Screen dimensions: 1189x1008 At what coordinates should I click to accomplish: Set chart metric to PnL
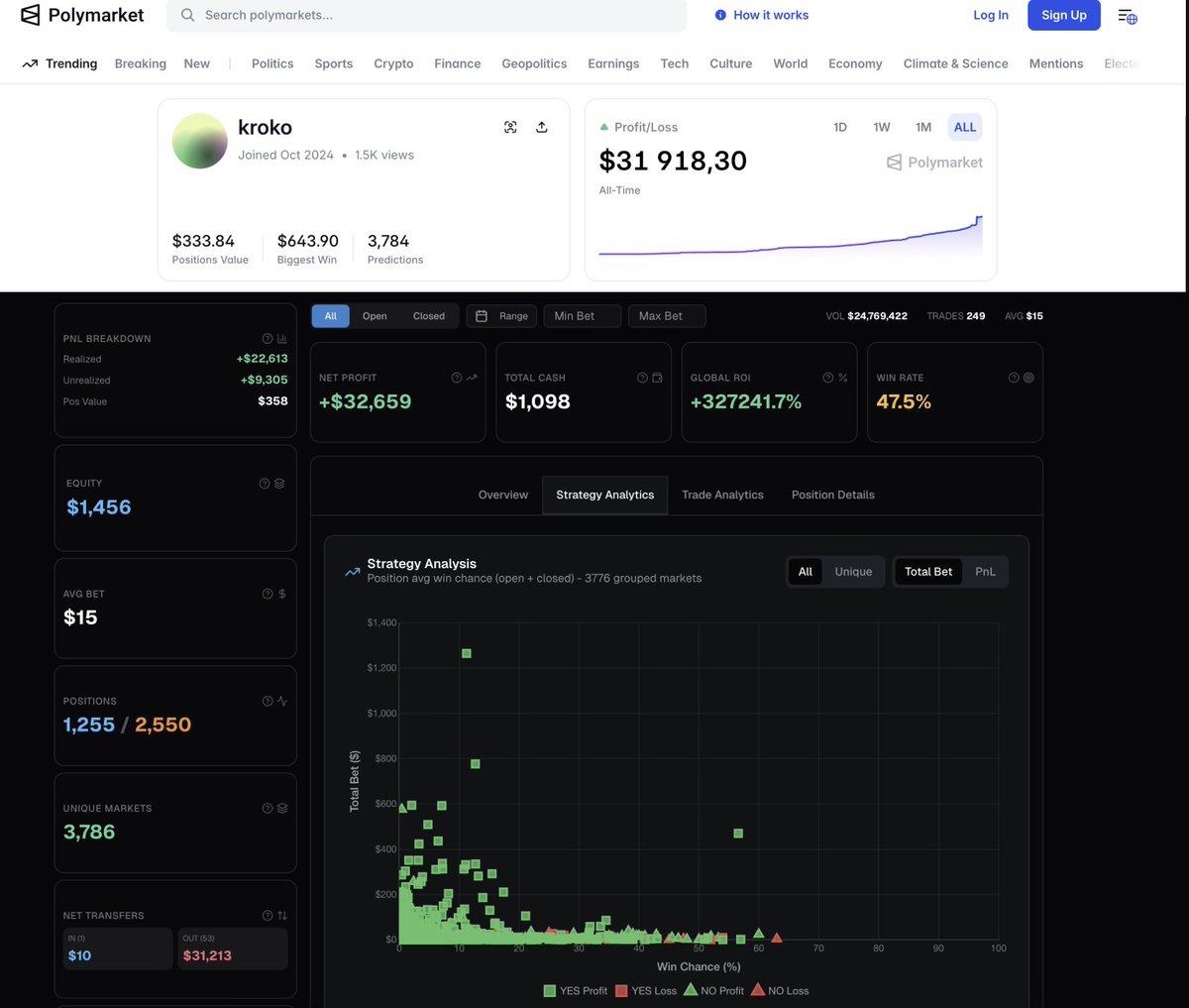click(985, 572)
